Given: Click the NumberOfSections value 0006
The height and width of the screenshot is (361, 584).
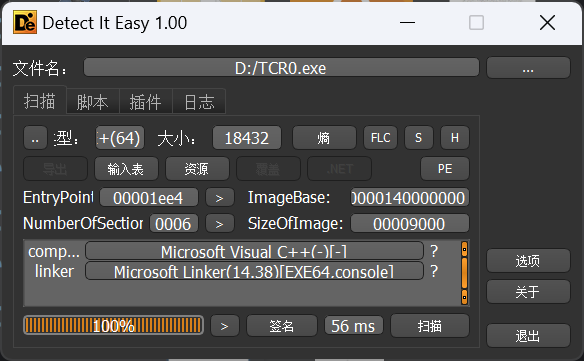Looking at the screenshot, I should 174,224.
